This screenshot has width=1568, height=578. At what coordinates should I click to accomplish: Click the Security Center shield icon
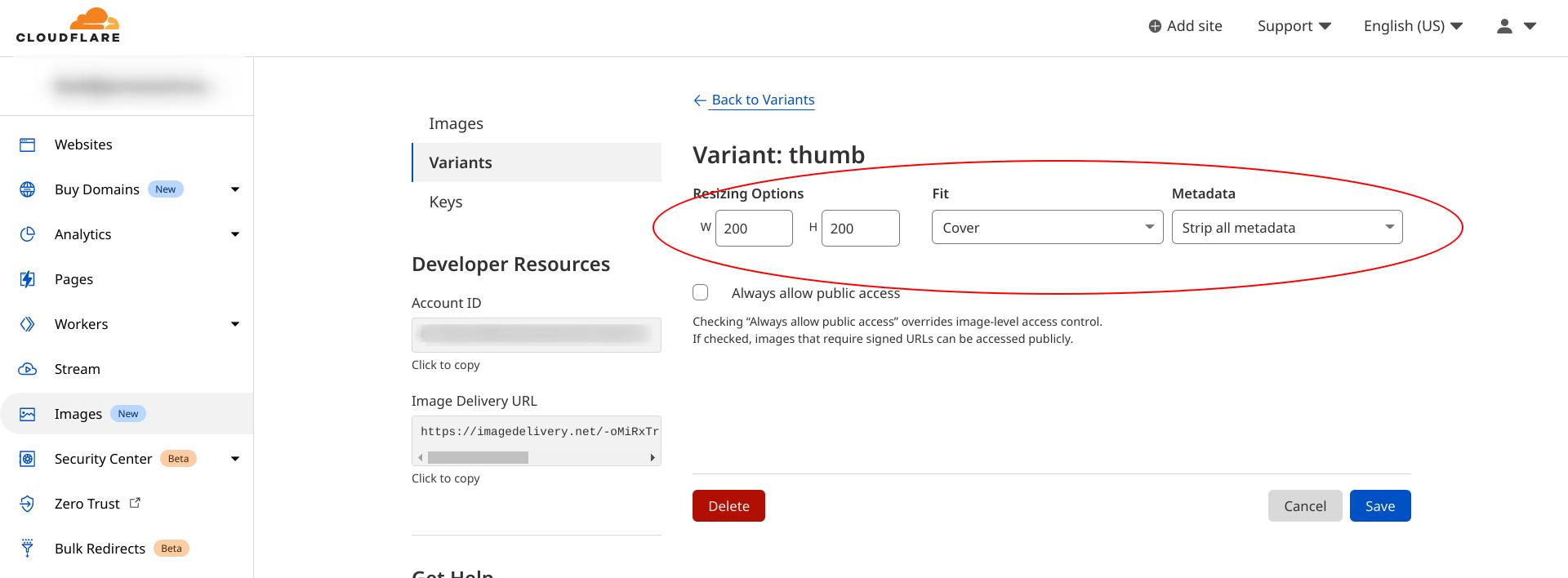[x=28, y=459]
